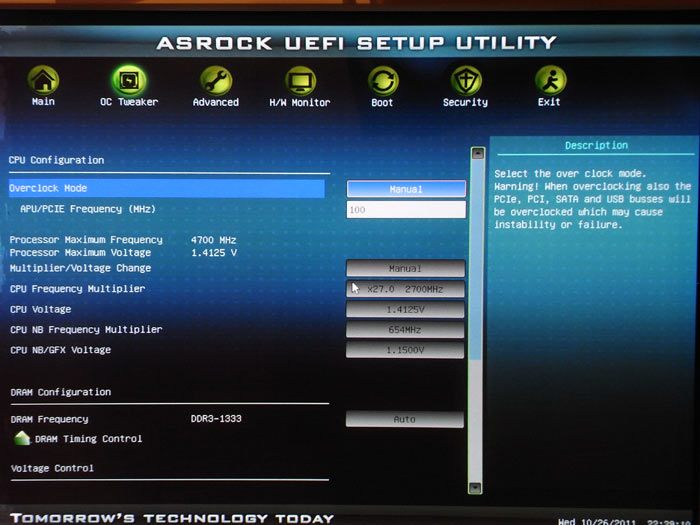
Task: Click the date and time display
Action: pos(625,521)
